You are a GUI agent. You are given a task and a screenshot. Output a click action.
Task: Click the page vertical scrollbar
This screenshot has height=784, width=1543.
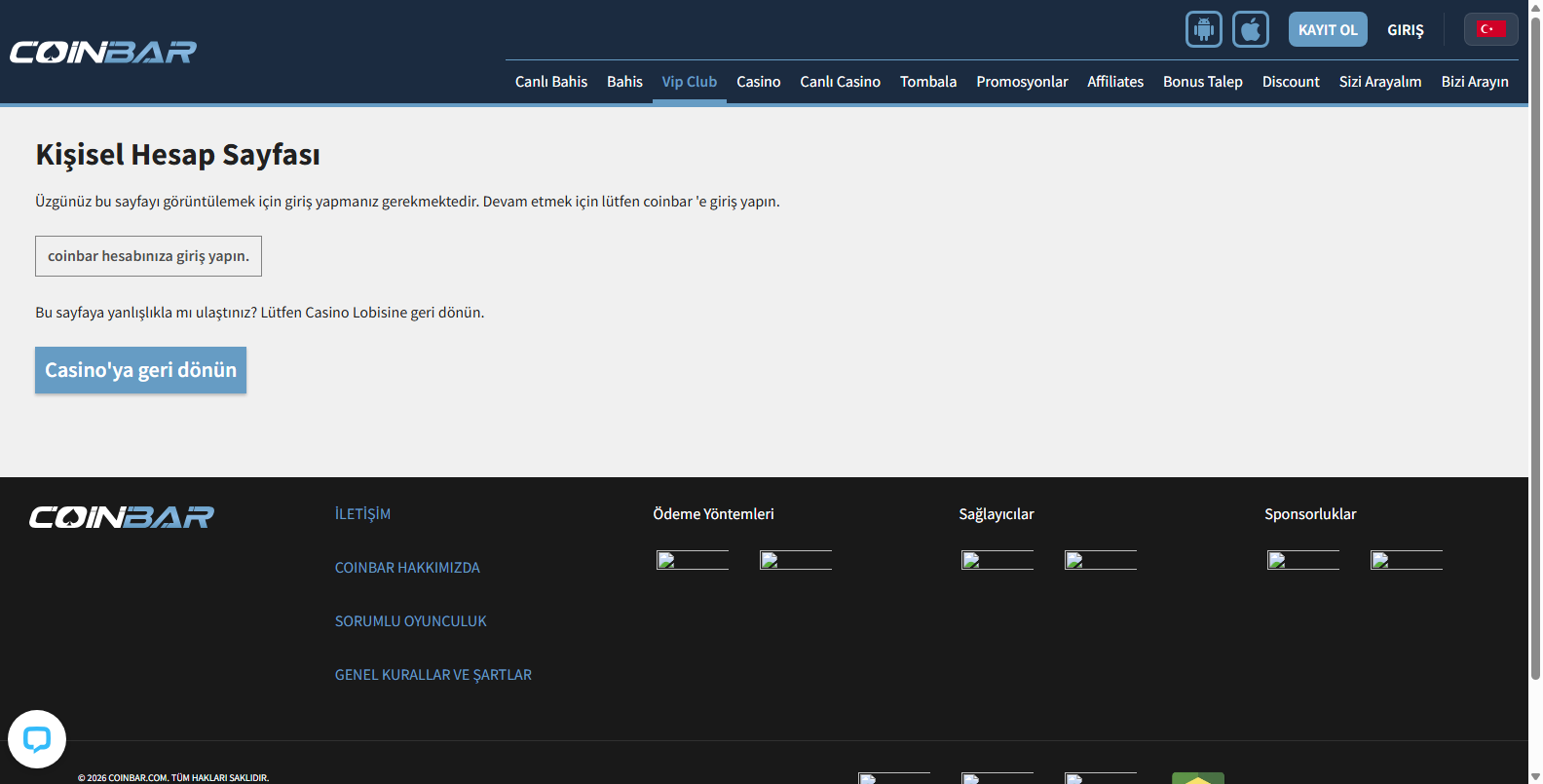point(1535,341)
